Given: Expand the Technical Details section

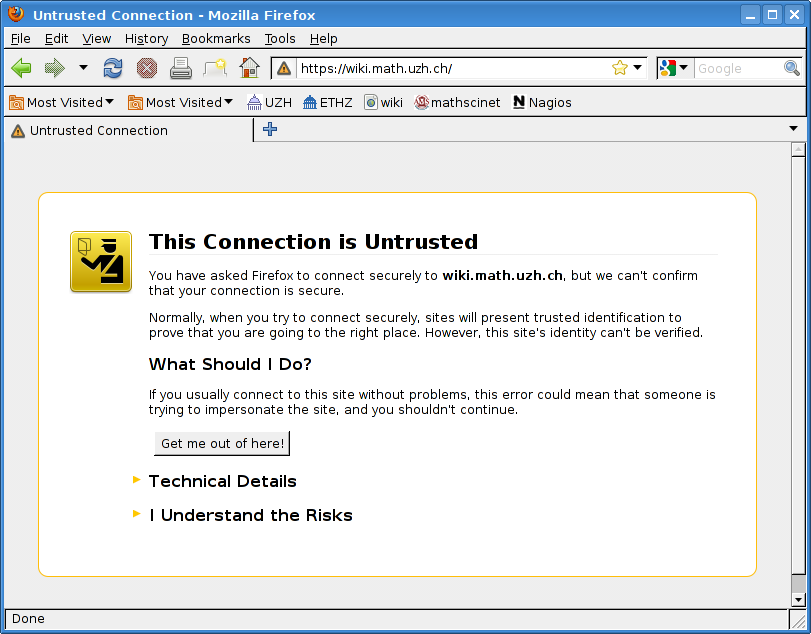Looking at the screenshot, I should point(222,481).
